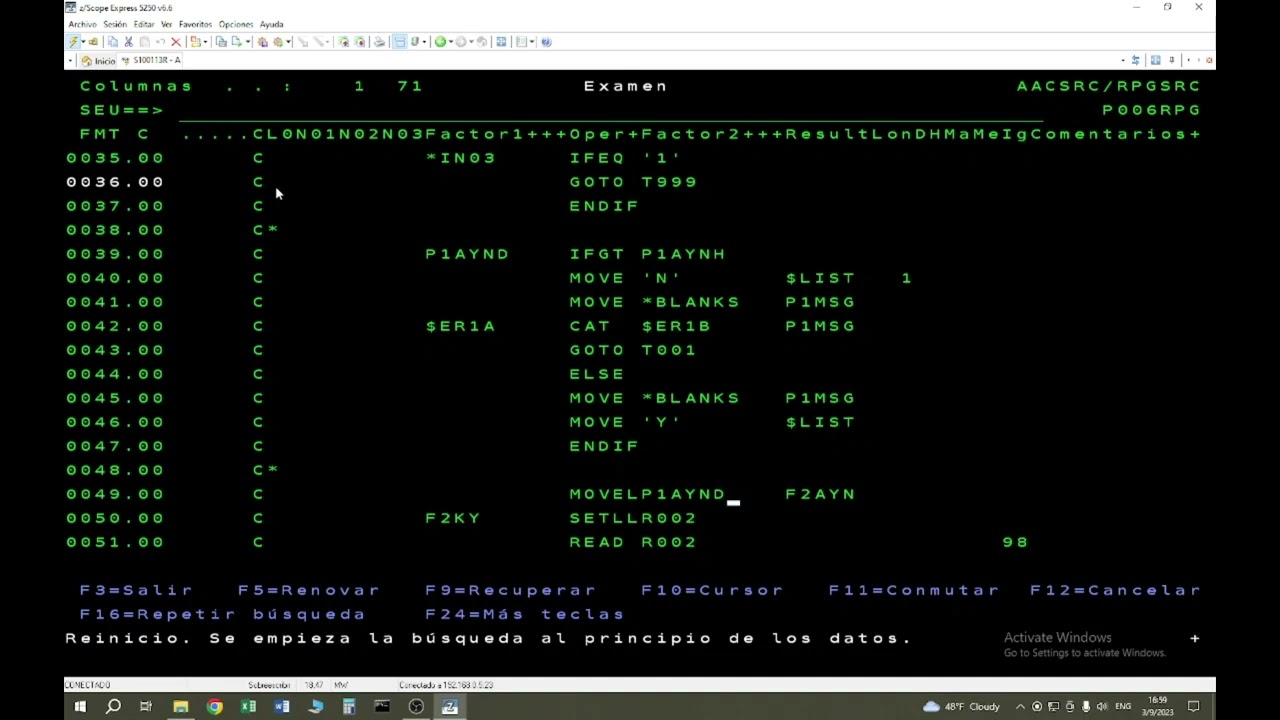1280x720 pixels.
Task: Open dropdown arrow next to green record icon
Action: tap(450, 42)
